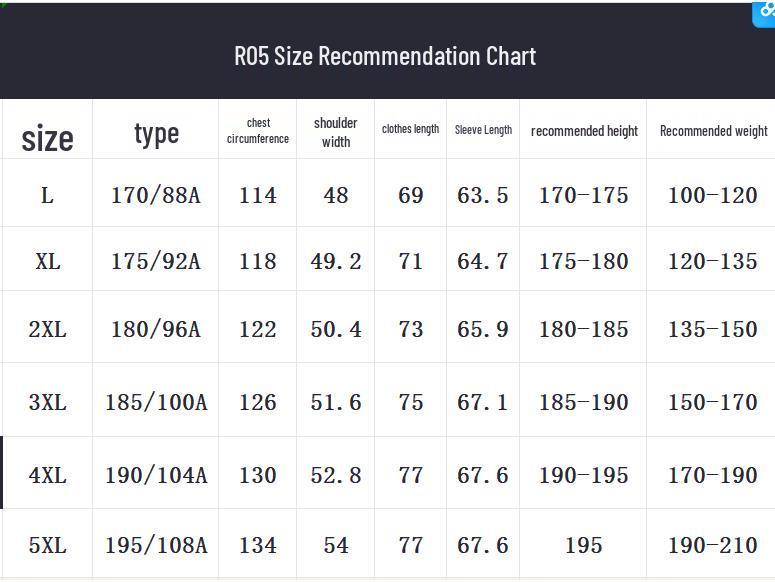This screenshot has width=775, height=582.
Task: Click the 'type' column header
Action: (x=156, y=133)
